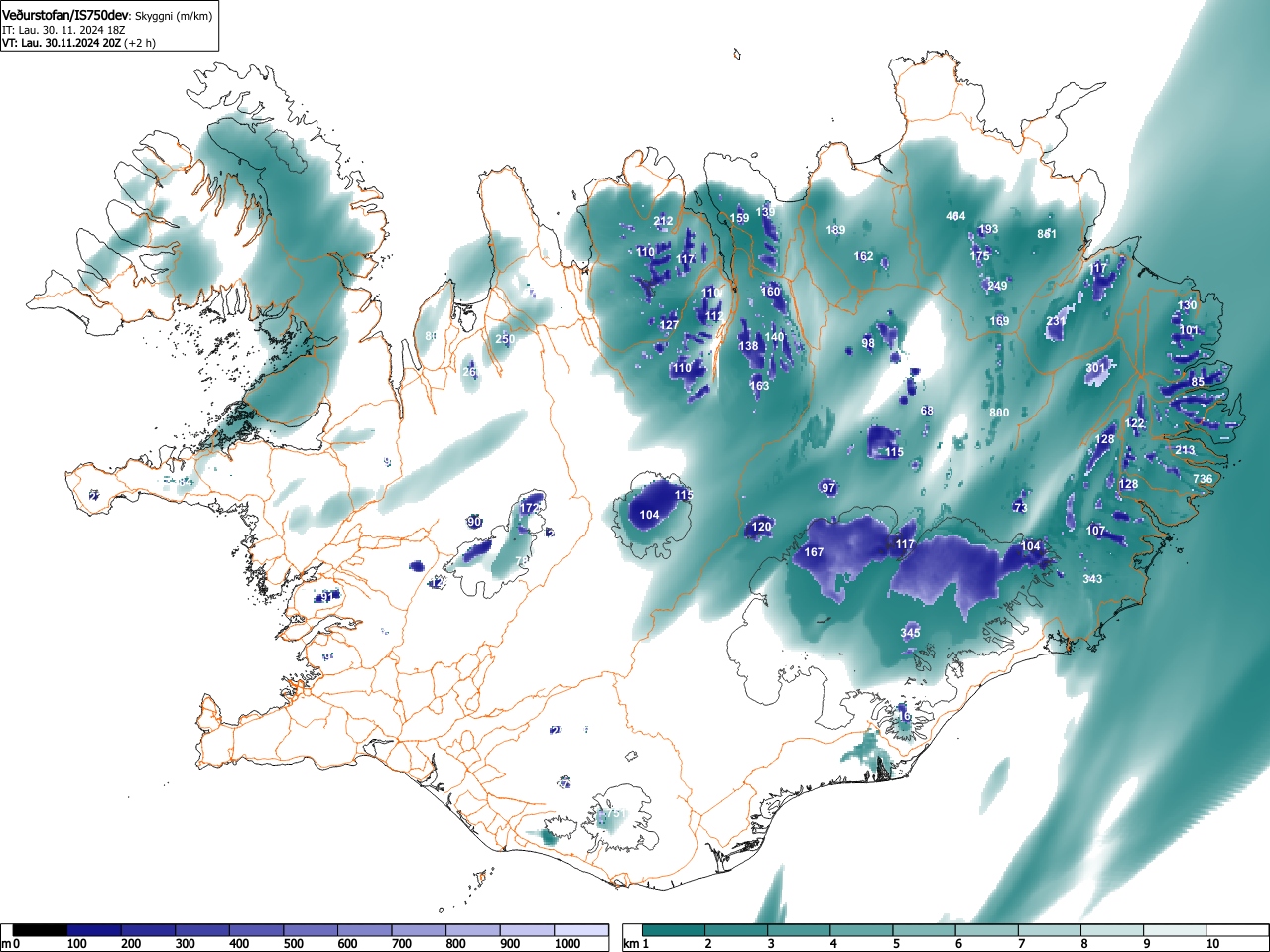Click the visibility value '800'
Image resolution: width=1270 pixels, height=952 pixels.
point(999,413)
